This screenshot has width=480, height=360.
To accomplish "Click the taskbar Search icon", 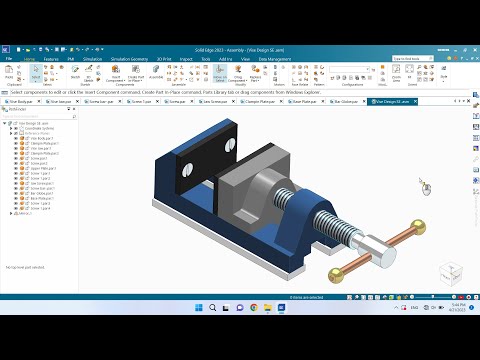I will [x=212, y=307].
